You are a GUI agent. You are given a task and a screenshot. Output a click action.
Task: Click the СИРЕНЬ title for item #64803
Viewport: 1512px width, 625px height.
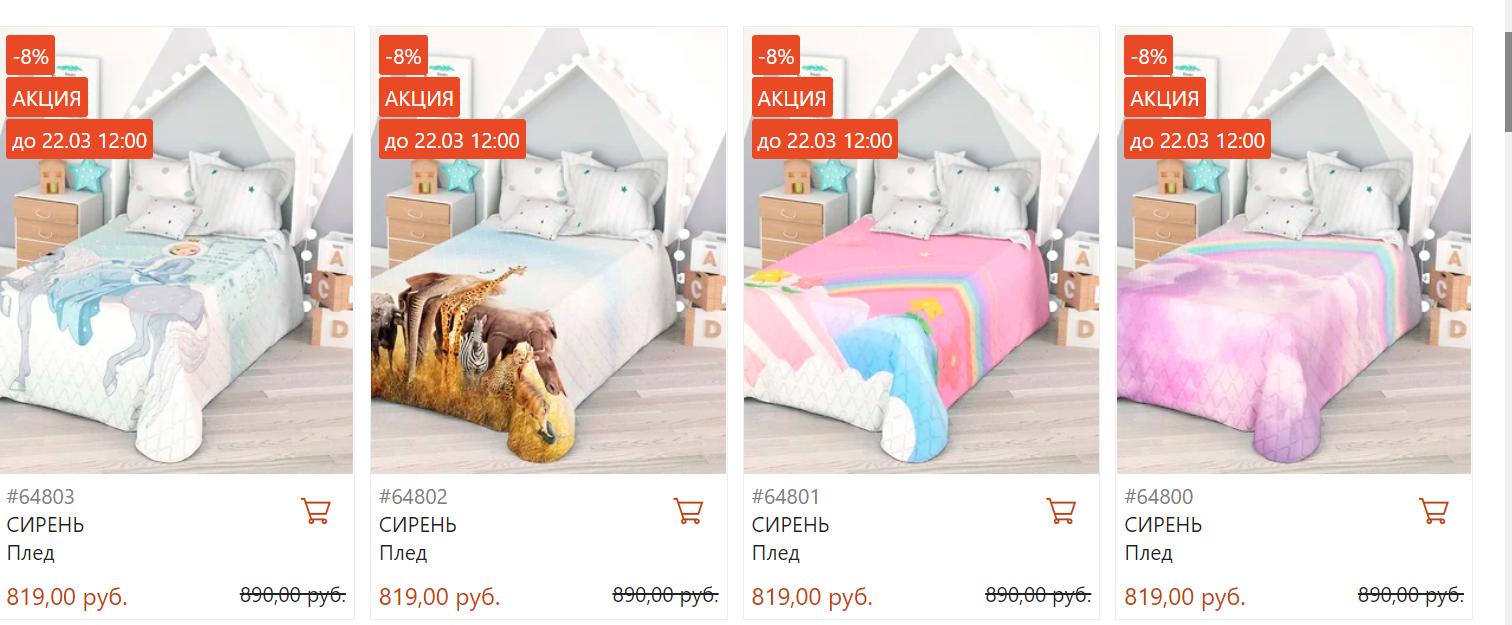[x=45, y=525]
